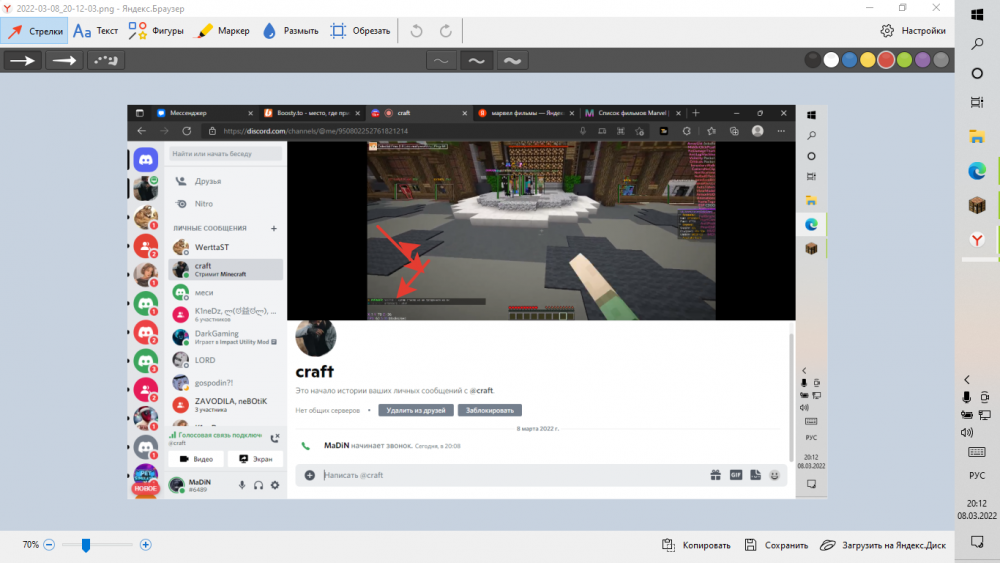
Task: Open Cortana circle icon on taskbar
Action: [x=977, y=73]
